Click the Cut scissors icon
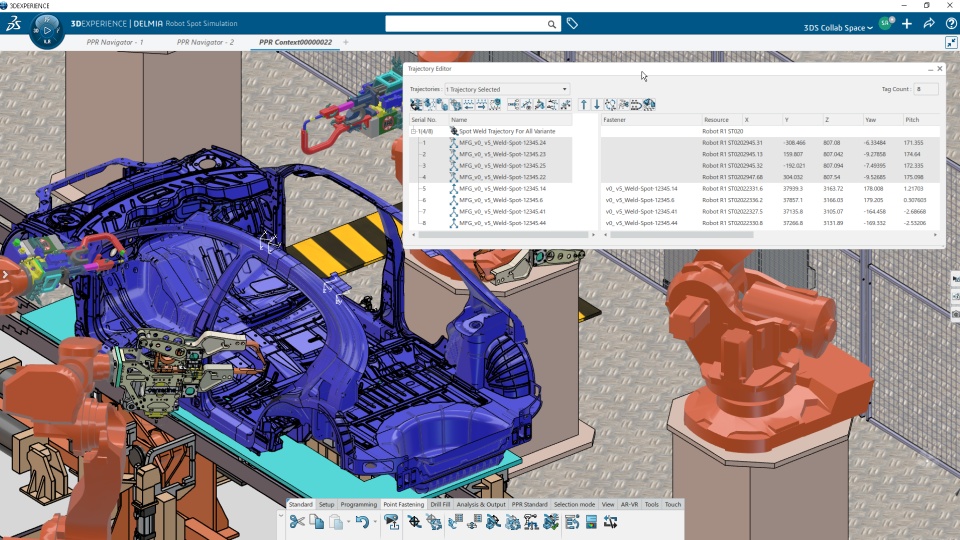The width and height of the screenshot is (960, 540). [x=297, y=522]
